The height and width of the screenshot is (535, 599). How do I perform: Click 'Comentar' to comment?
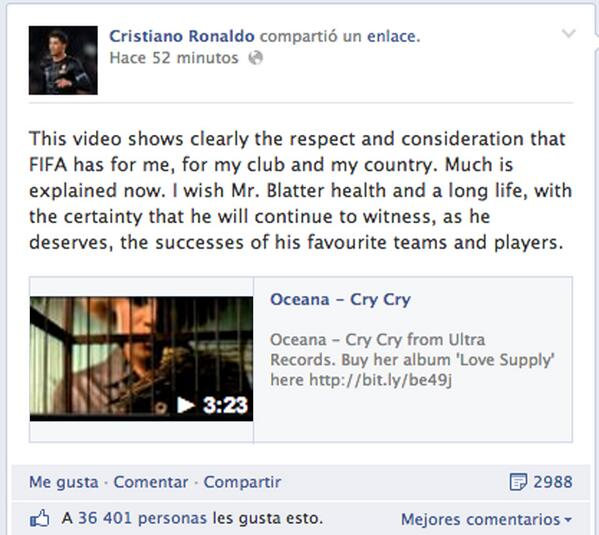click(x=151, y=482)
